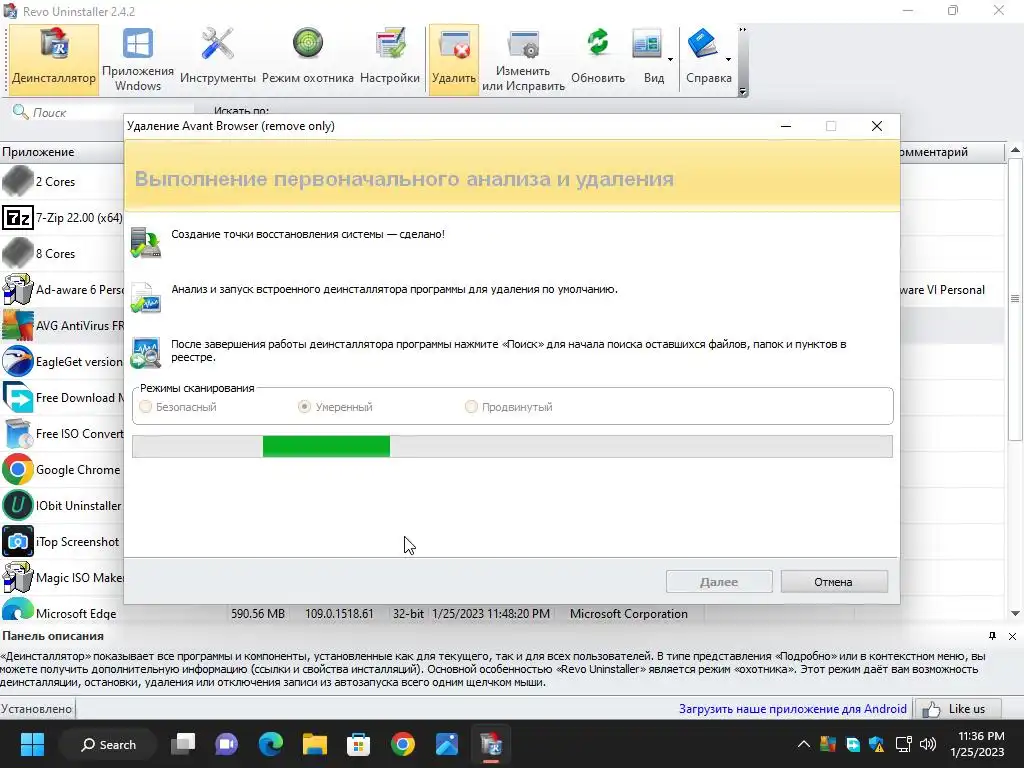The height and width of the screenshot is (768, 1024).
Task: Open Настройки from the toolbar
Action: pyautogui.click(x=390, y=59)
